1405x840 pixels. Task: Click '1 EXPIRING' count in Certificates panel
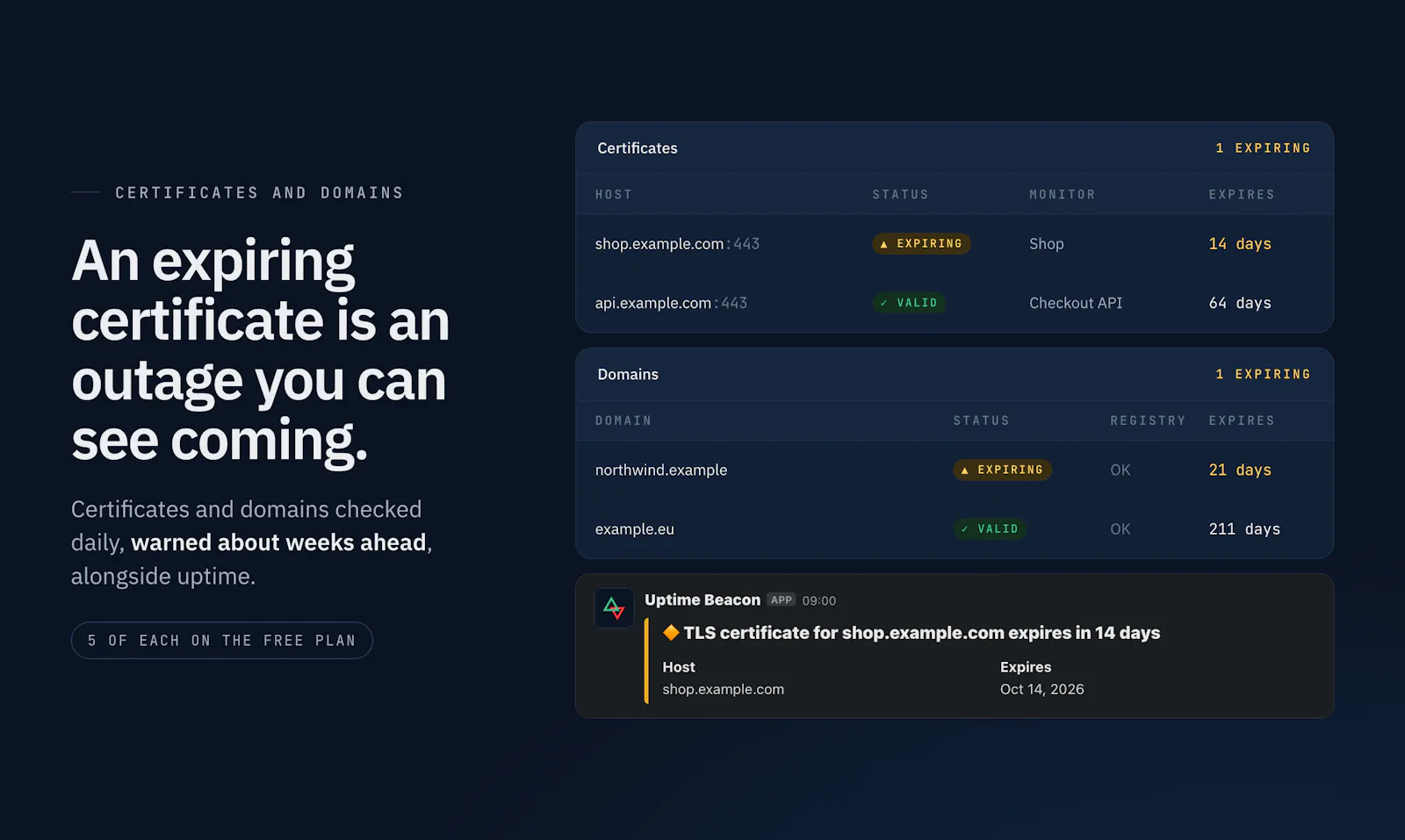point(1263,148)
